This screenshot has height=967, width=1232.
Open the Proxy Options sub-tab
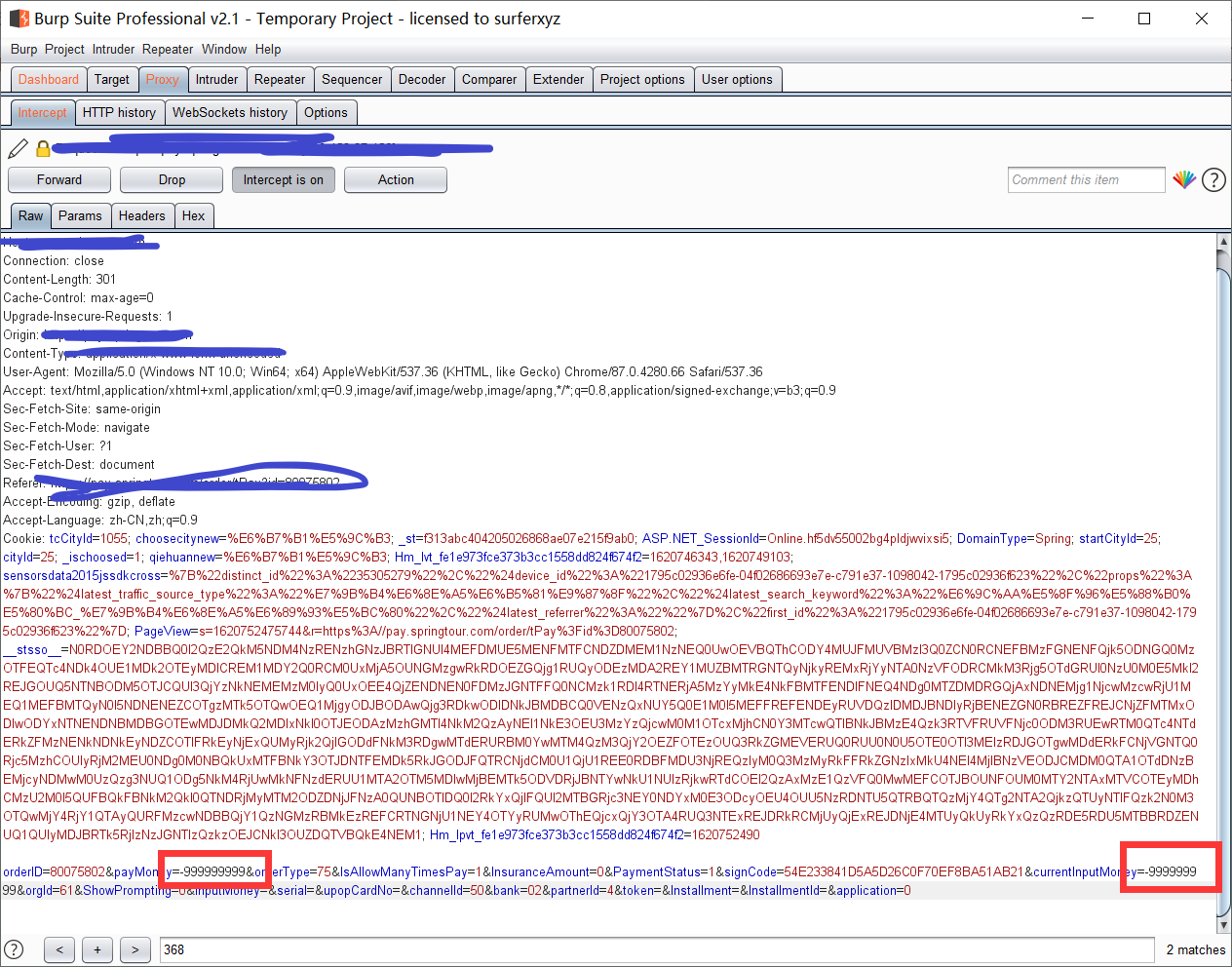pyautogui.click(x=326, y=113)
